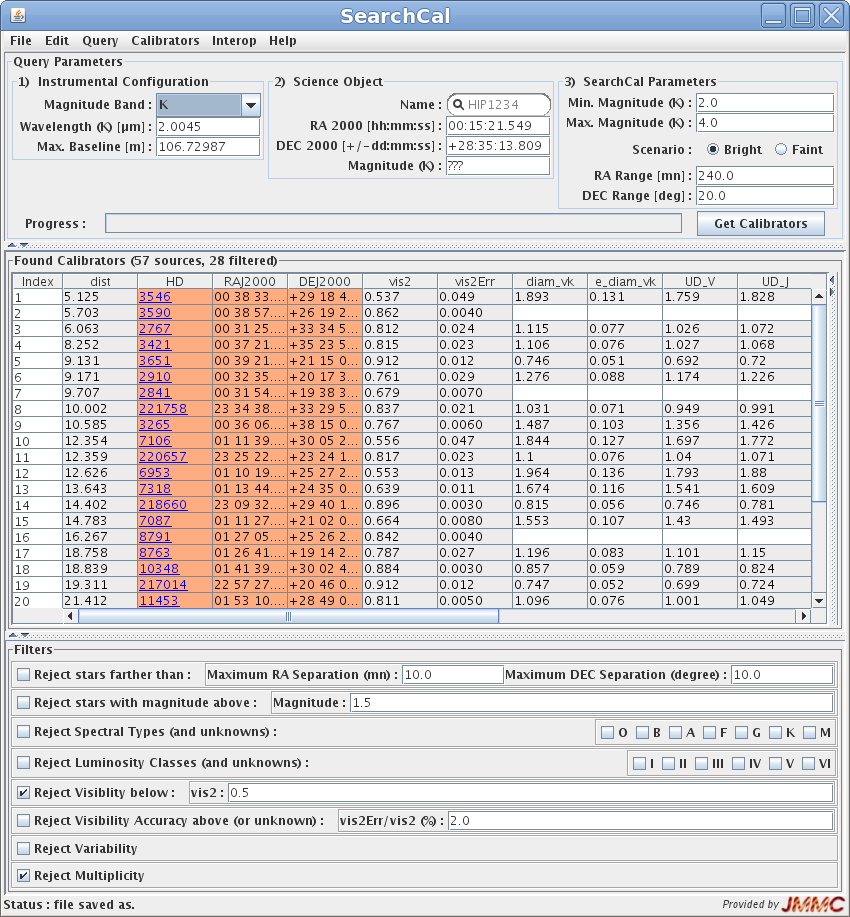850x917 pixels.
Task: Enable Reject Luminosity Classes filter
Action: 23,763
